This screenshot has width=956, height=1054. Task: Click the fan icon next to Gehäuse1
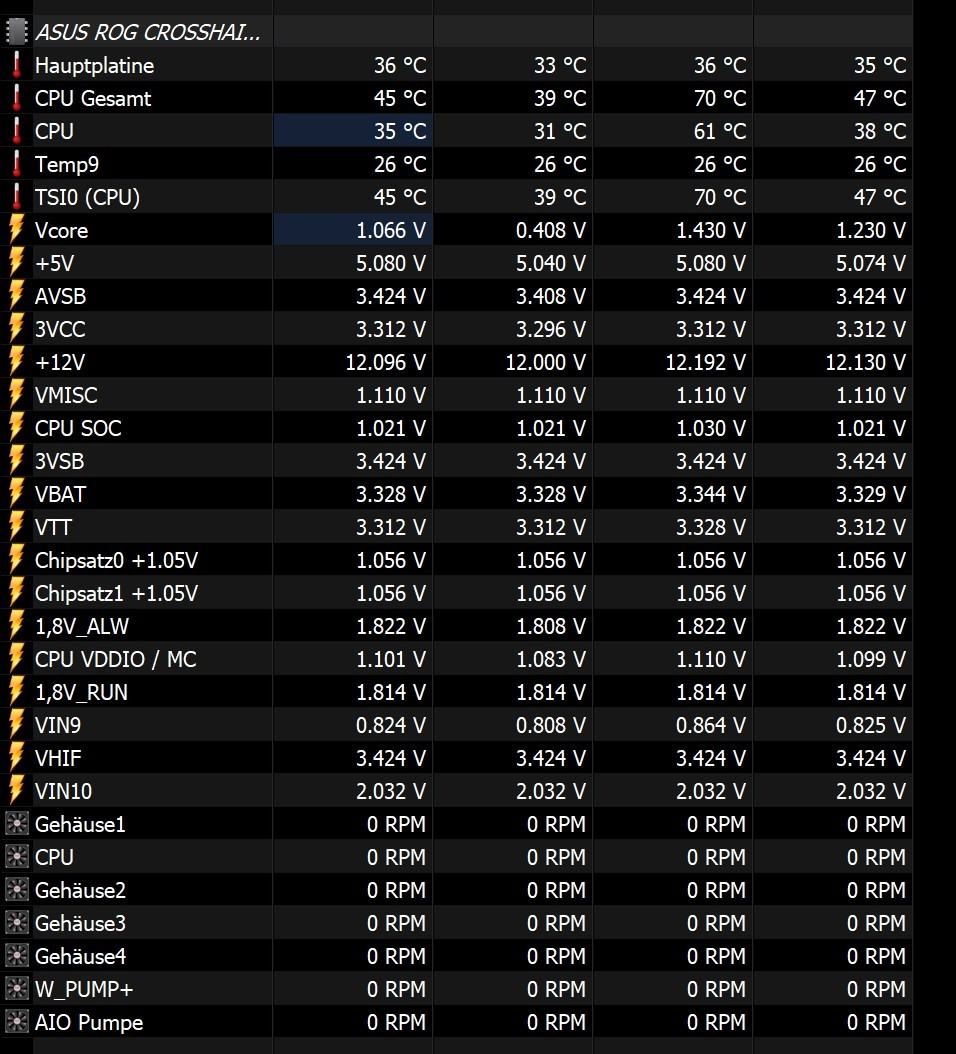click(x=17, y=823)
